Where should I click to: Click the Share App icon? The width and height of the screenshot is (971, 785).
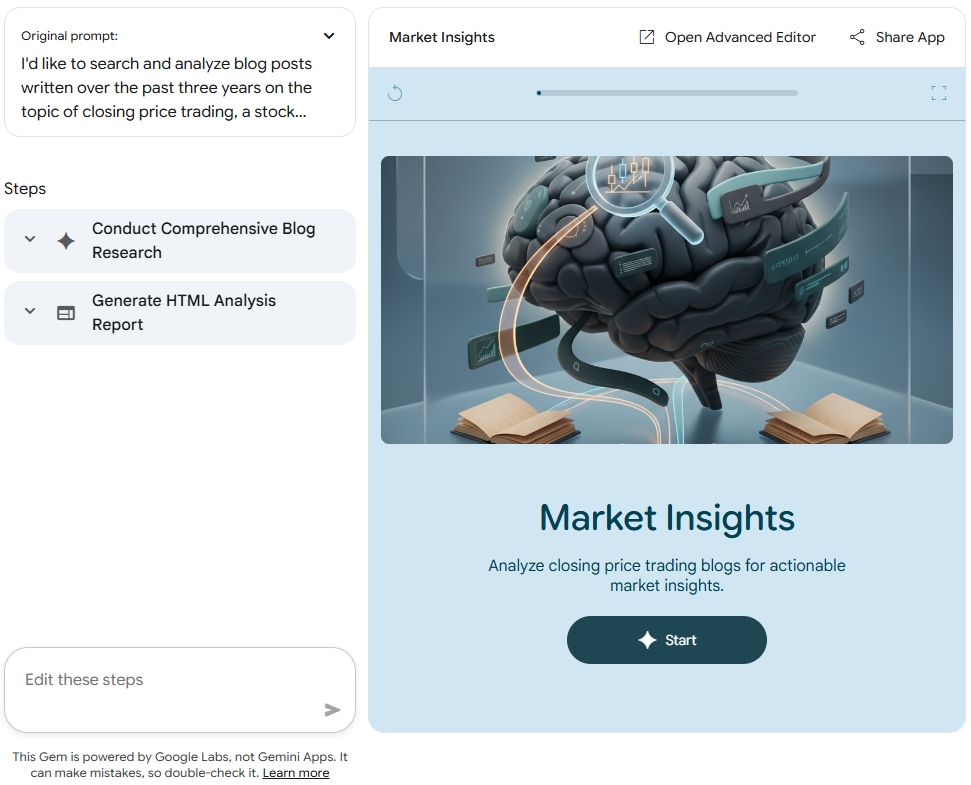click(x=857, y=37)
